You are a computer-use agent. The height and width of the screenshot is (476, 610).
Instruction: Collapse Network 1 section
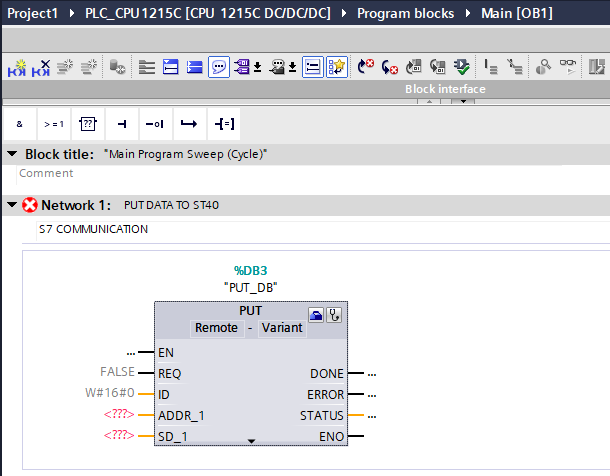[x=12, y=204]
